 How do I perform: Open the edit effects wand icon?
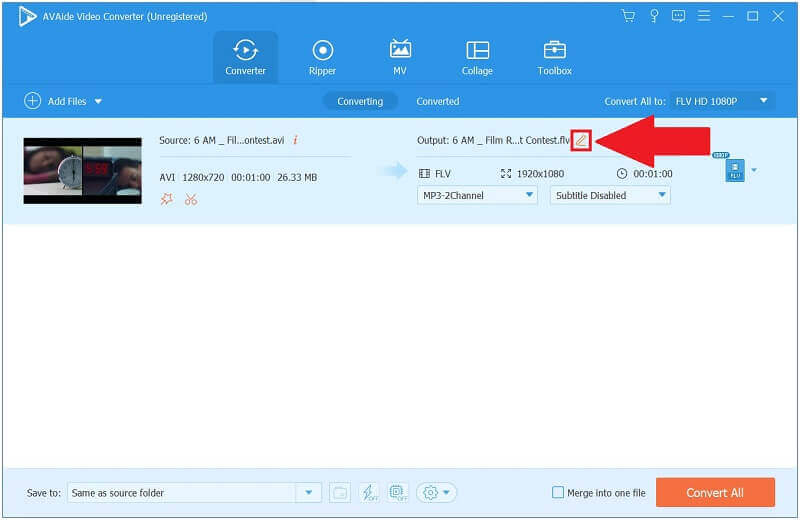[x=167, y=199]
